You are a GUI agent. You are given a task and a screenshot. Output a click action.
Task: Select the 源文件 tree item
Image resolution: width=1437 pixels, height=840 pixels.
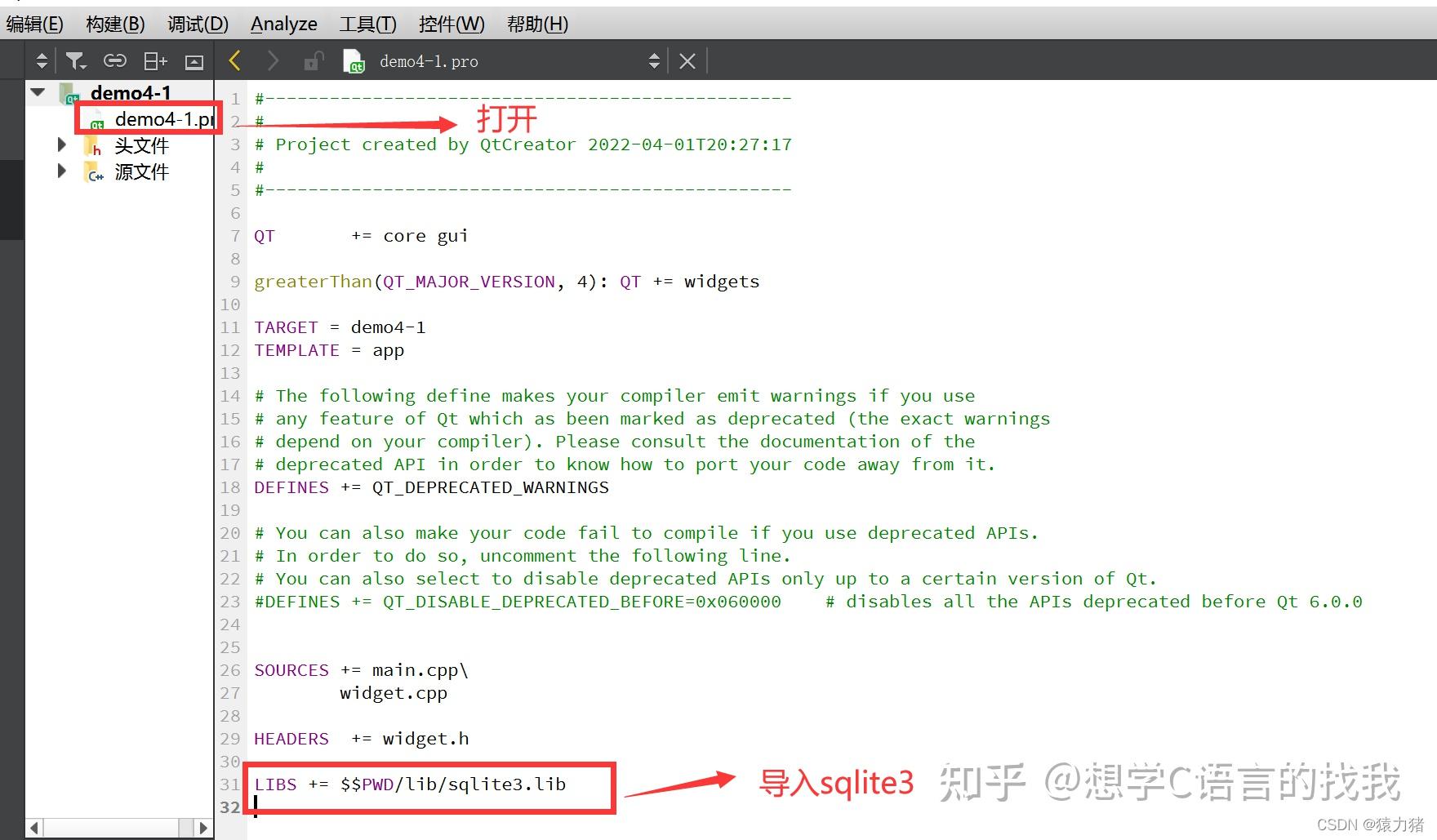coord(141,171)
